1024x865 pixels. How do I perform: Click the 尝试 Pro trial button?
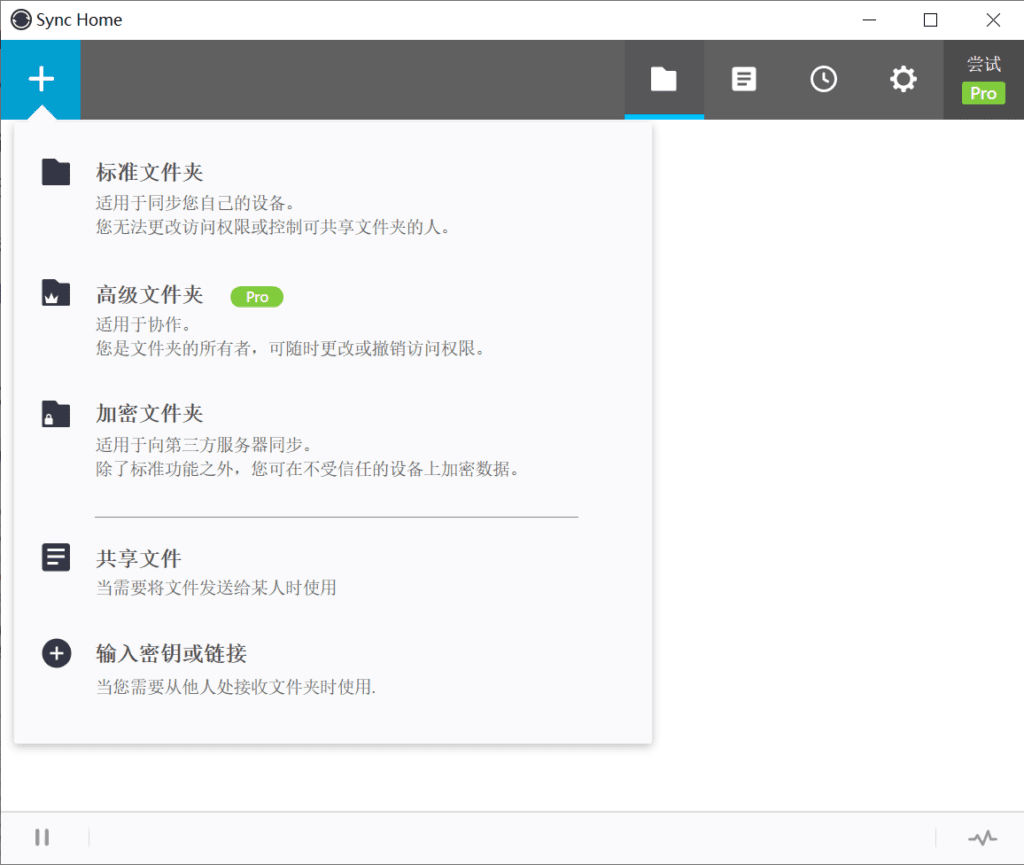pyautogui.click(x=983, y=79)
